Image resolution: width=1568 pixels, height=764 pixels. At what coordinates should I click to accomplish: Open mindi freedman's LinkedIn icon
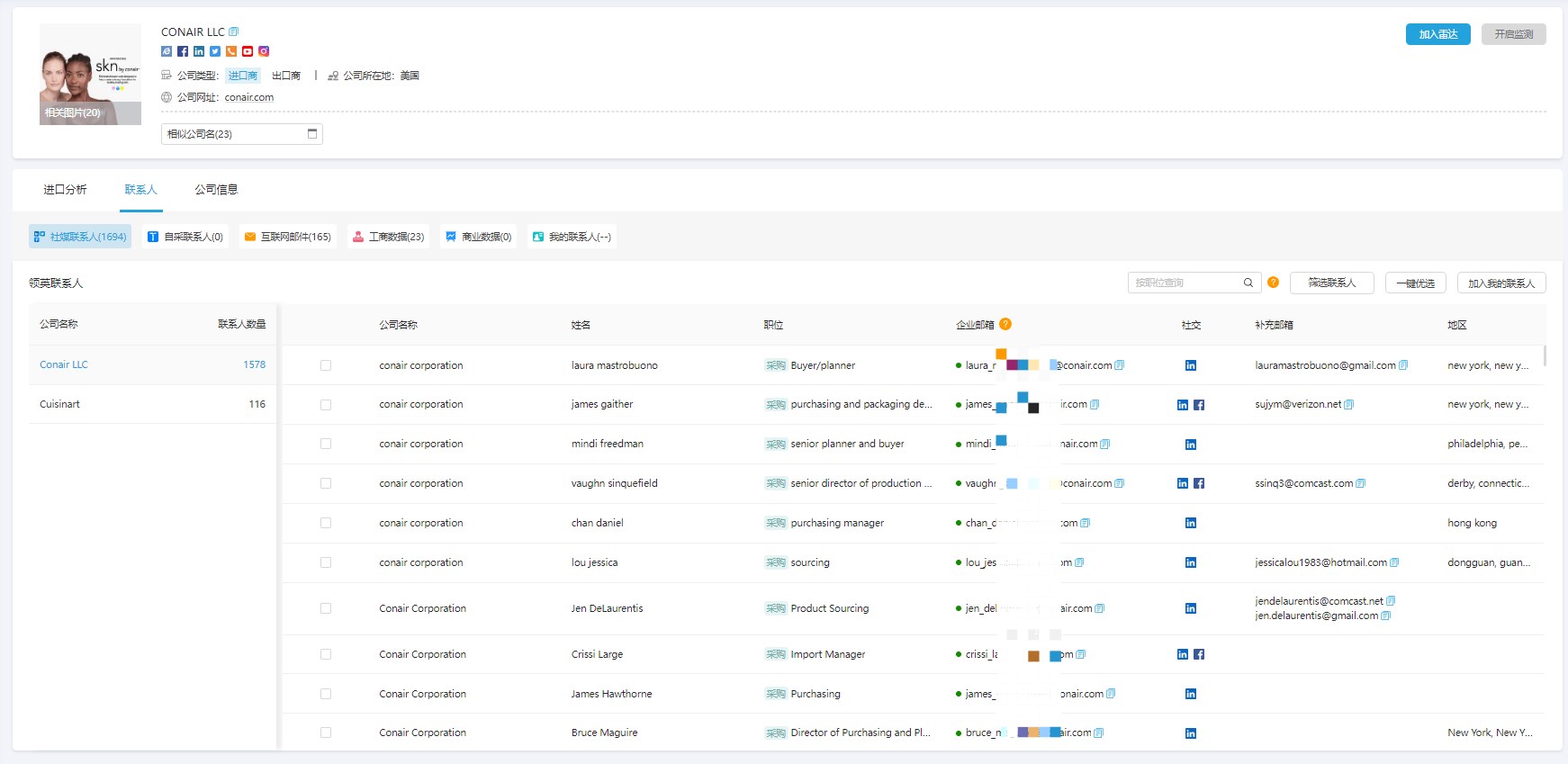click(x=1191, y=445)
